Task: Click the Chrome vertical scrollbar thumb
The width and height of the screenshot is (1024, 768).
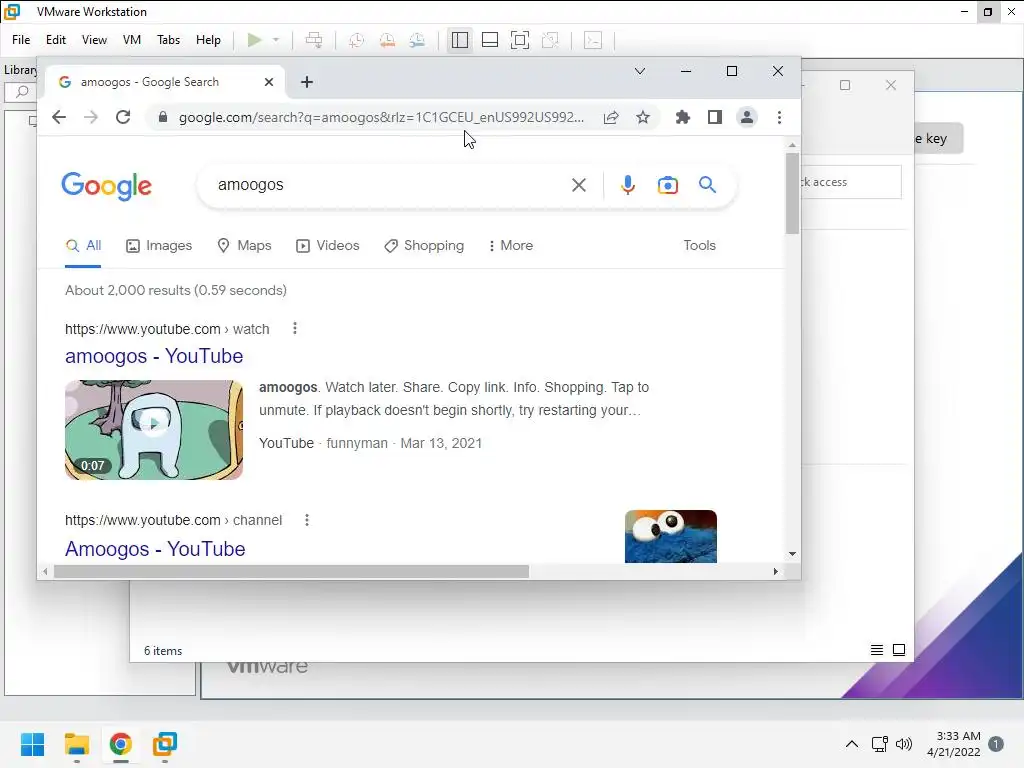Action: (x=792, y=193)
